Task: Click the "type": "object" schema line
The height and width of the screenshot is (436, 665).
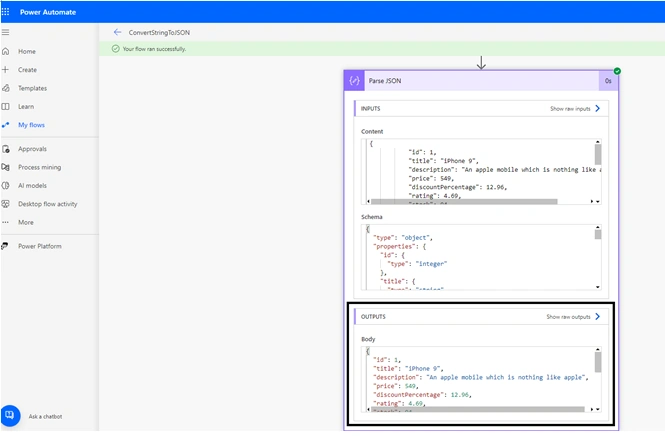Action: pyautogui.click(x=403, y=238)
